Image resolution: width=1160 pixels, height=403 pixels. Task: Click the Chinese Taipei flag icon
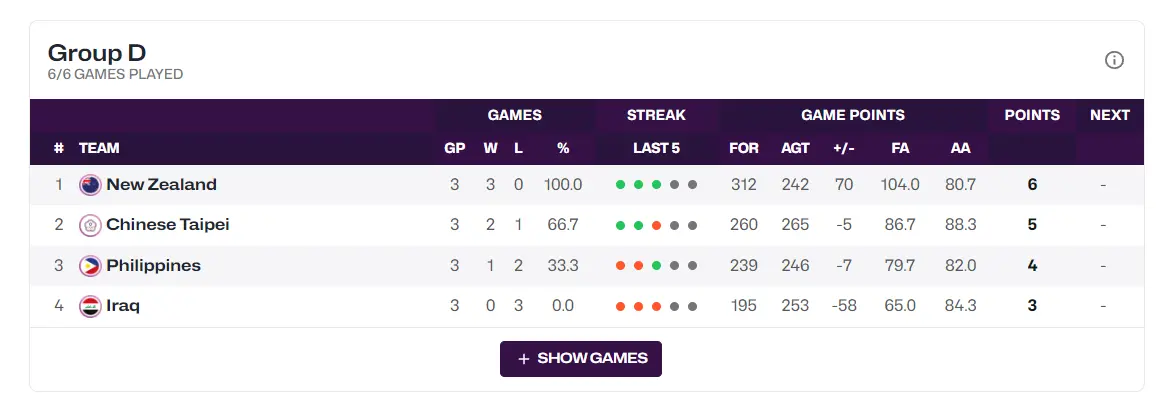90,225
